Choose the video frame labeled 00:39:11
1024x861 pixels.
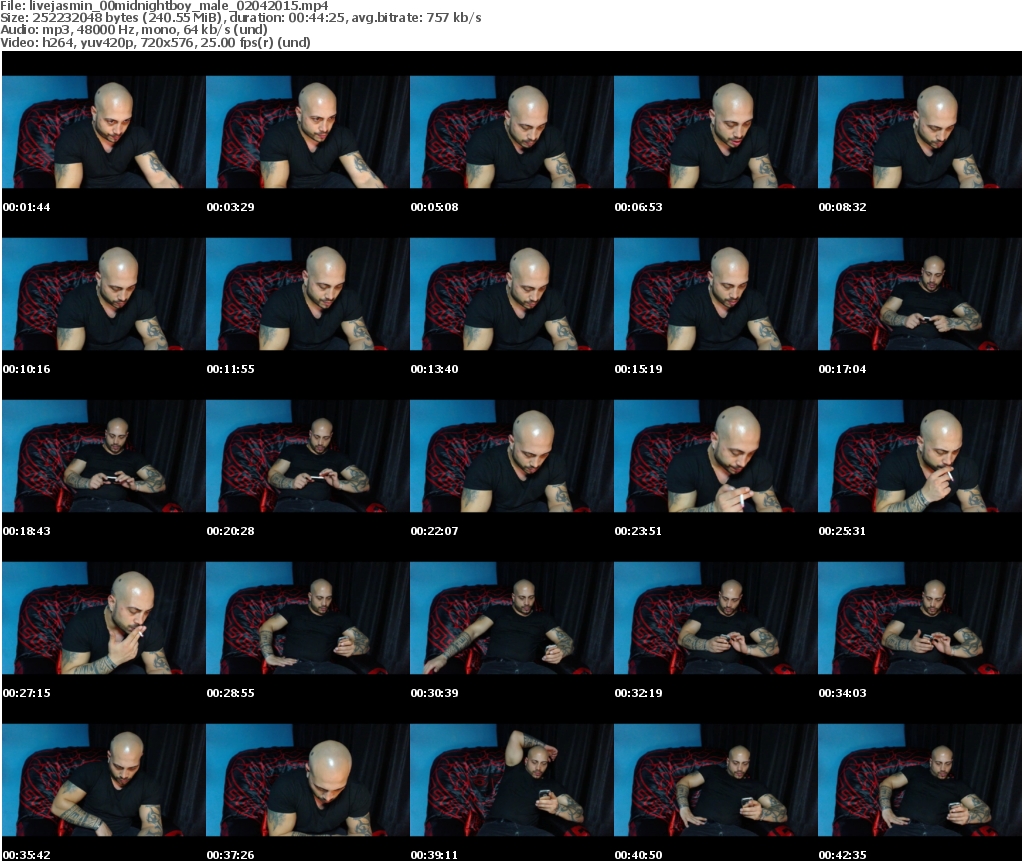coord(511,780)
